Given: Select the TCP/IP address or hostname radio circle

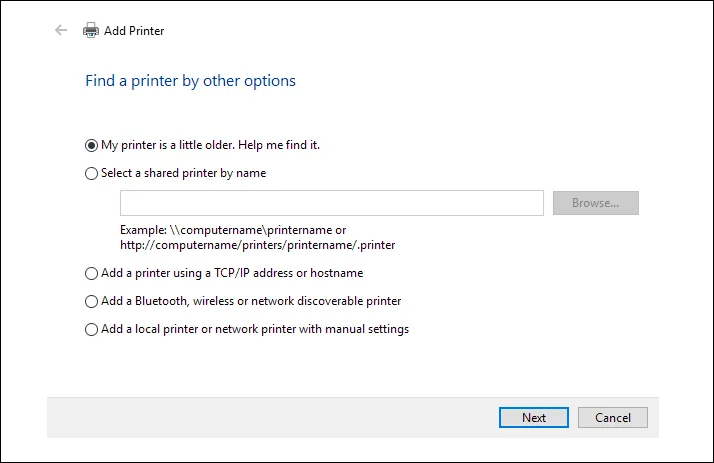Looking at the screenshot, I should click(x=92, y=273).
